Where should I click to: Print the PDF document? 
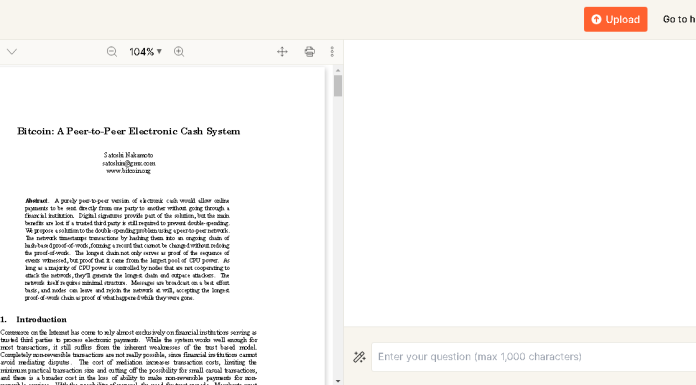click(309, 52)
